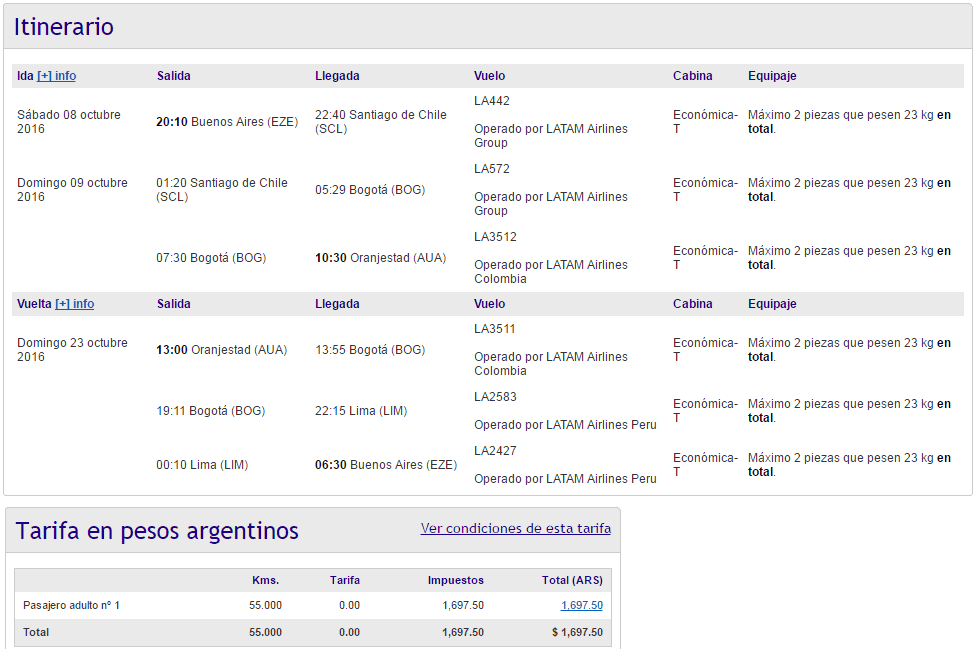Click departure '00:10 Lima (LIM)'
The height and width of the screenshot is (652, 979).
[202, 465]
